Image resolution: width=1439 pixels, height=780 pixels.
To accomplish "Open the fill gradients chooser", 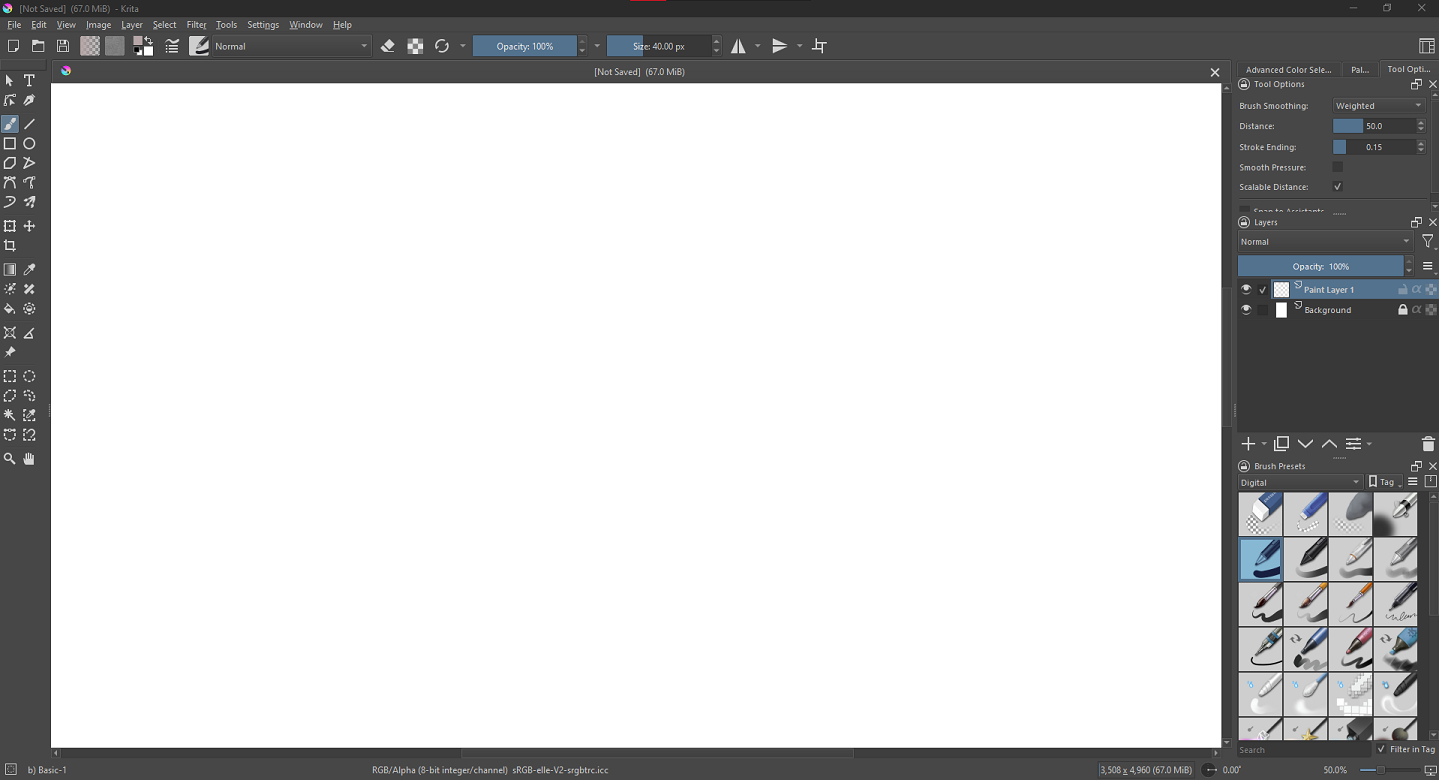I will point(90,46).
